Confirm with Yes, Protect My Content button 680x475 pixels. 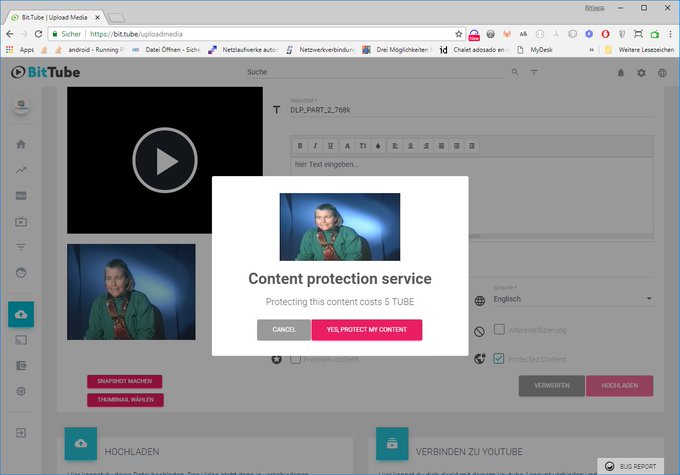point(366,330)
